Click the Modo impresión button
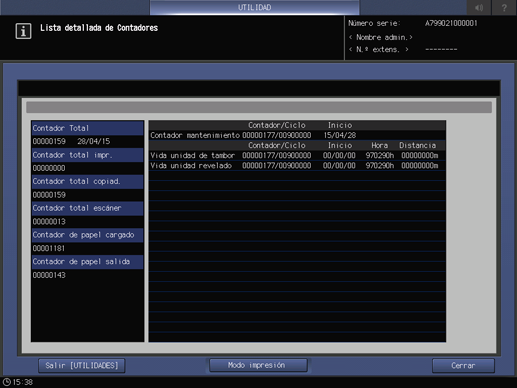This screenshot has width=517, height=388. (258, 365)
